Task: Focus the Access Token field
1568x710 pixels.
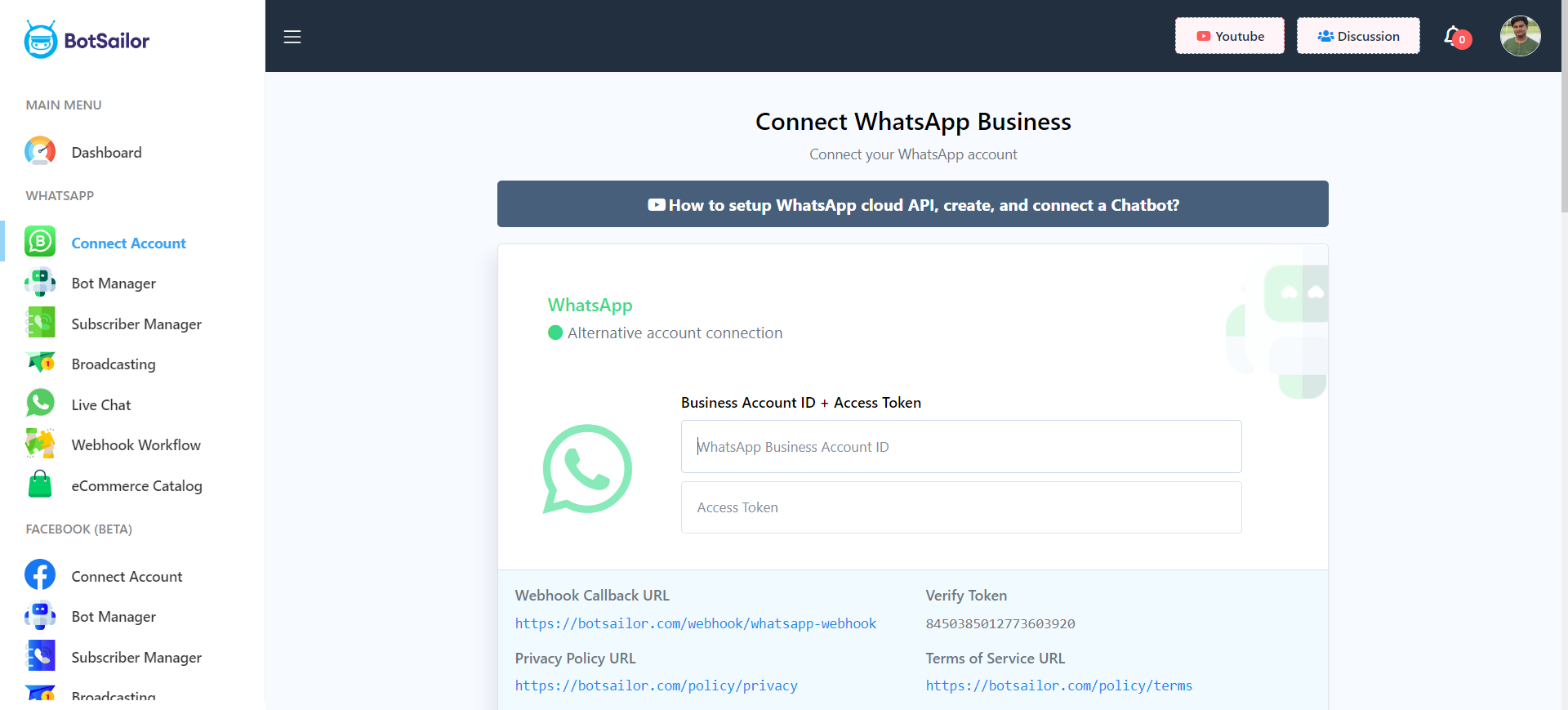Action: (961, 507)
